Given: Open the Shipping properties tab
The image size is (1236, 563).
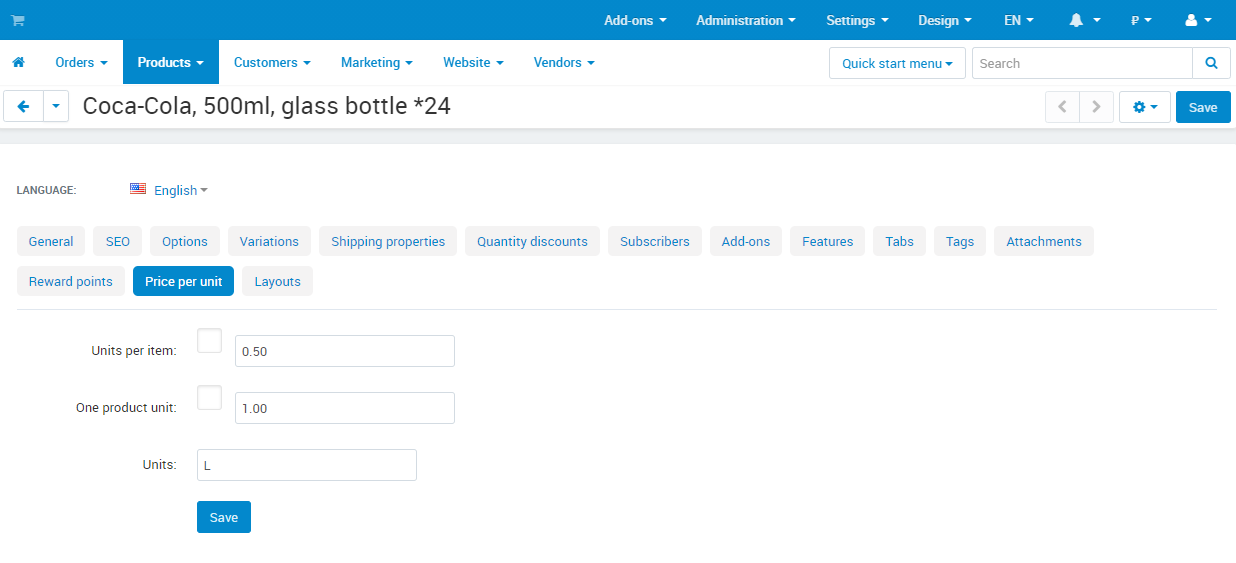Looking at the screenshot, I should click(388, 241).
